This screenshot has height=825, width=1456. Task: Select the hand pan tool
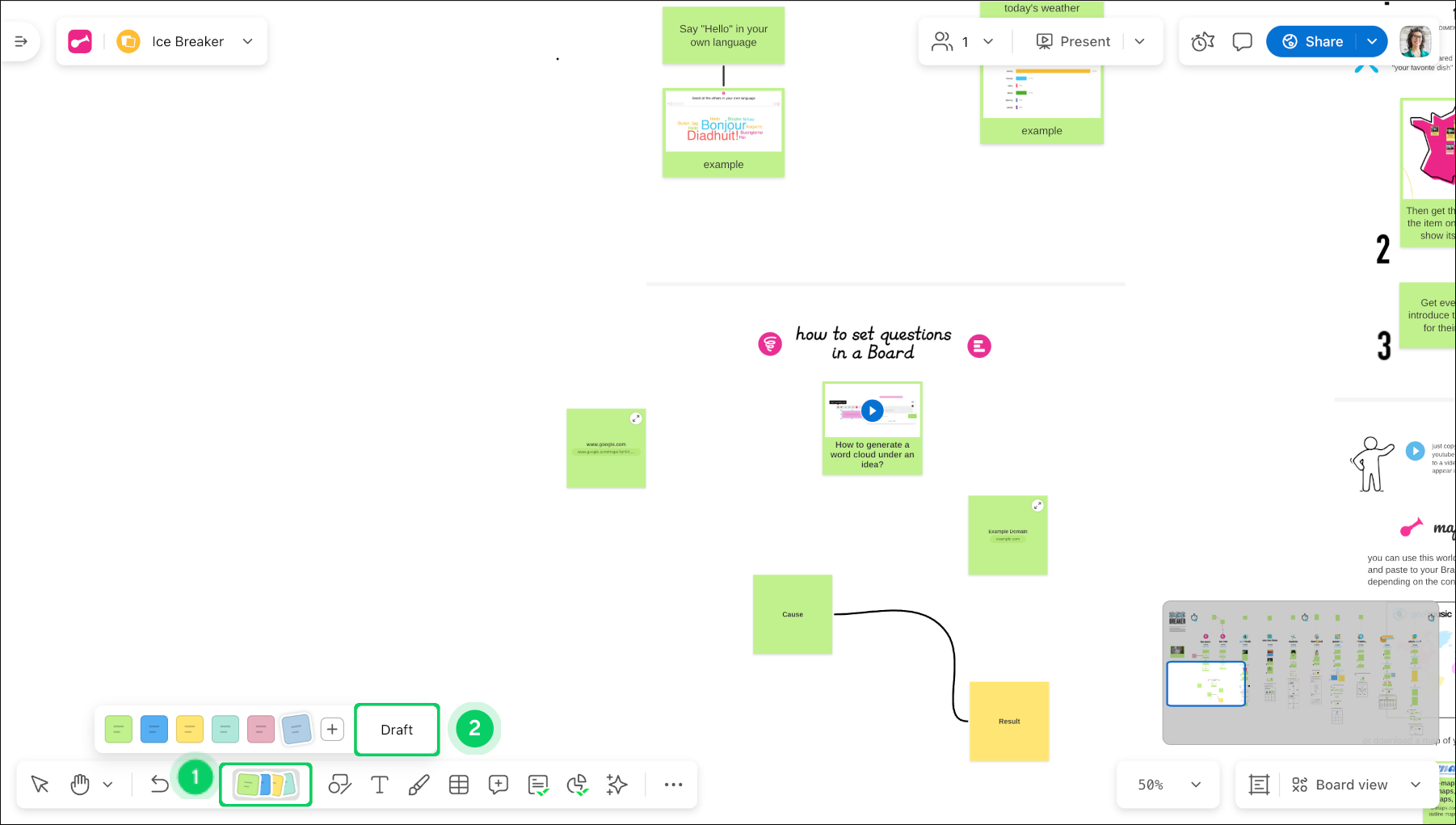(80, 785)
